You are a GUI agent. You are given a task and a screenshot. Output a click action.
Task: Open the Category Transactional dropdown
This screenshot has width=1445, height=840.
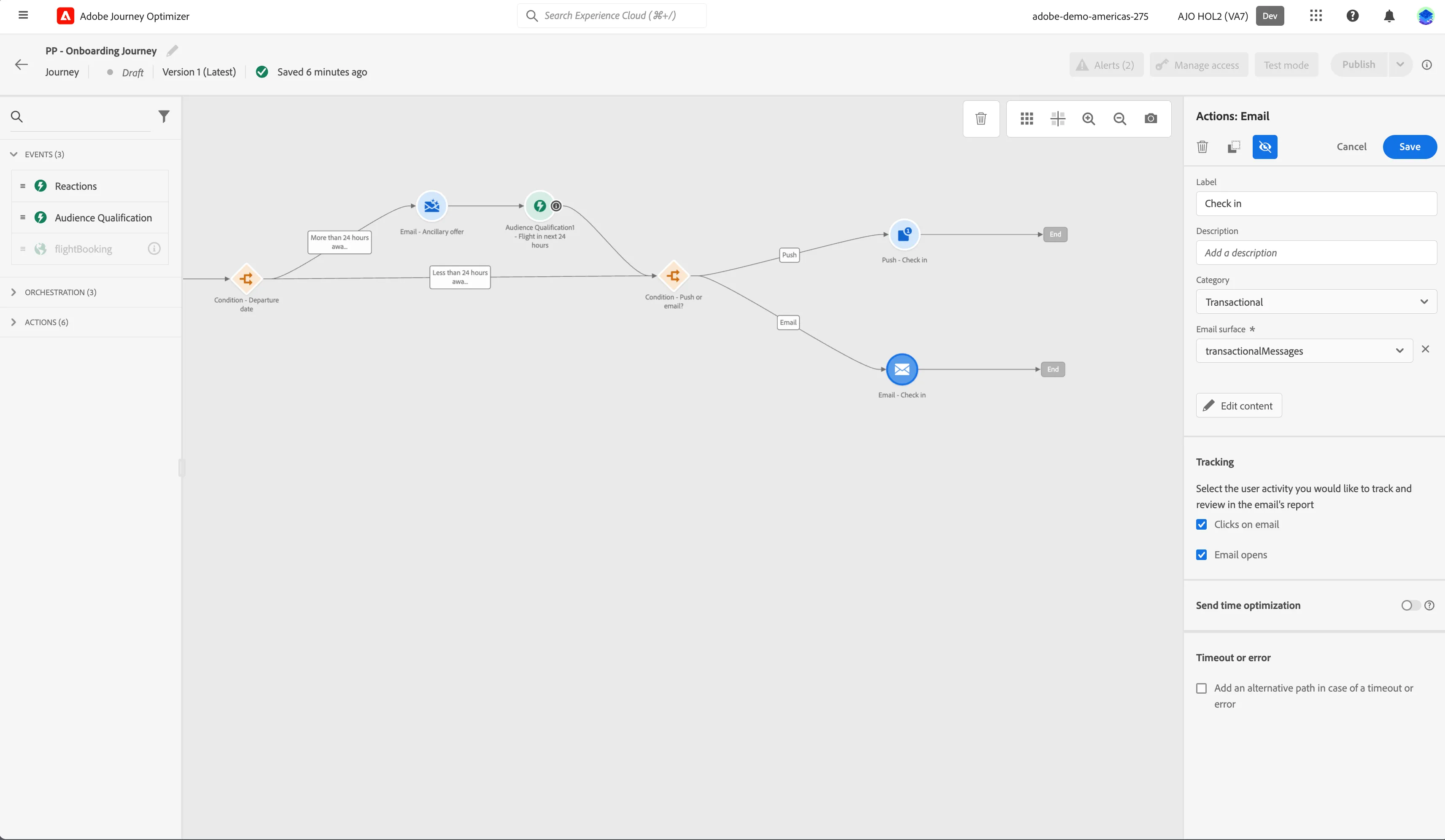tap(1316, 302)
